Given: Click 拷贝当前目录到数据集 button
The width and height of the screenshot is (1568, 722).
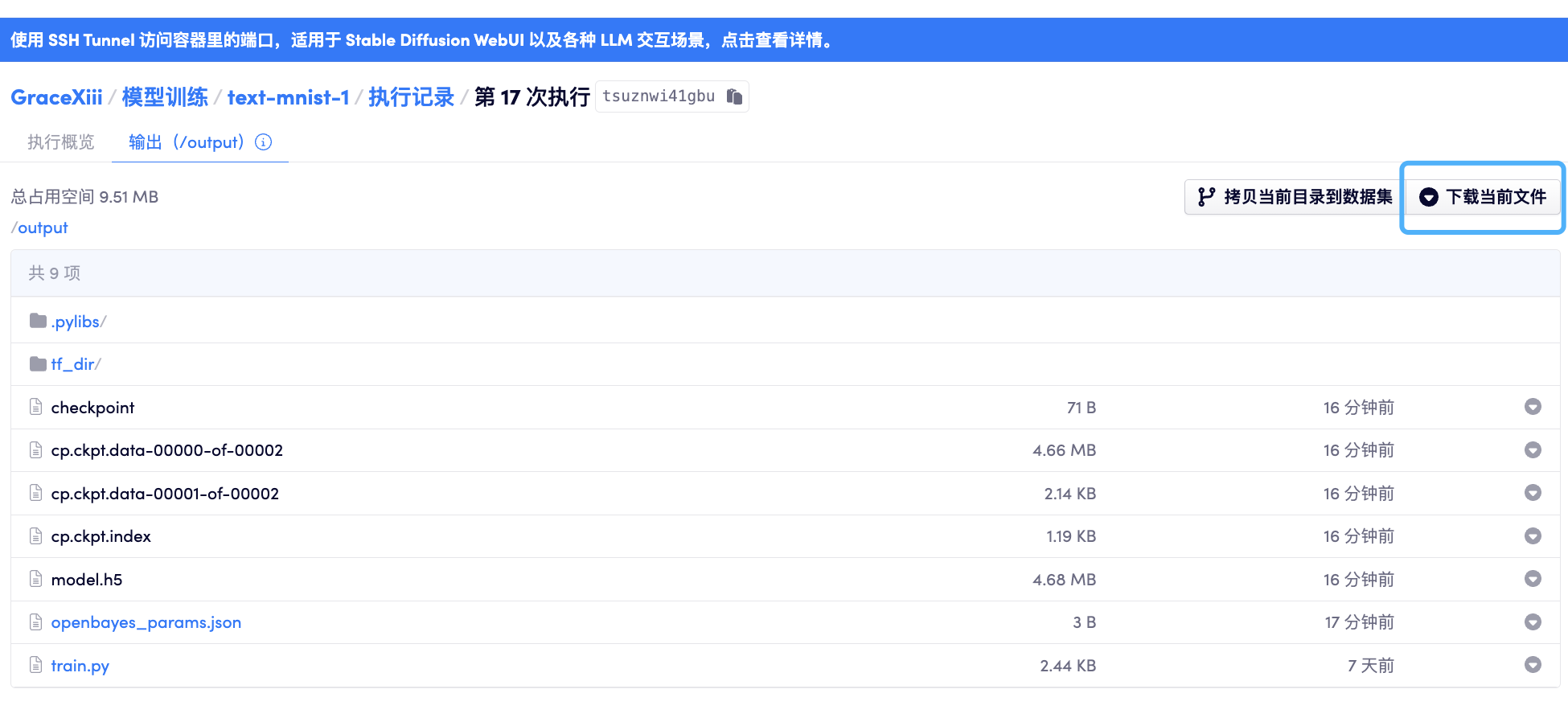Looking at the screenshot, I should click(1295, 197).
